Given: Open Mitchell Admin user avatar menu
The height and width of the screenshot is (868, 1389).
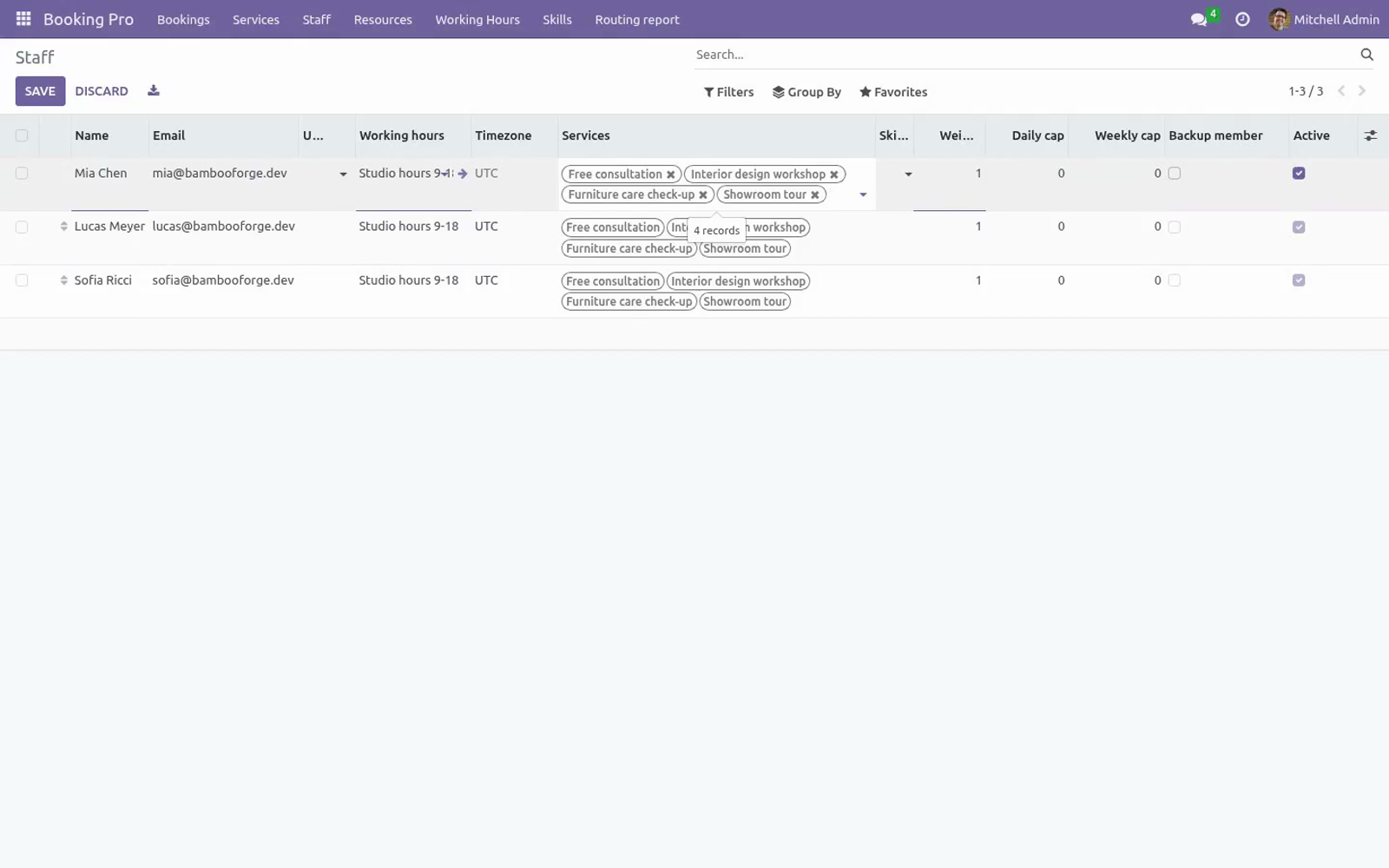Looking at the screenshot, I should [1323, 19].
